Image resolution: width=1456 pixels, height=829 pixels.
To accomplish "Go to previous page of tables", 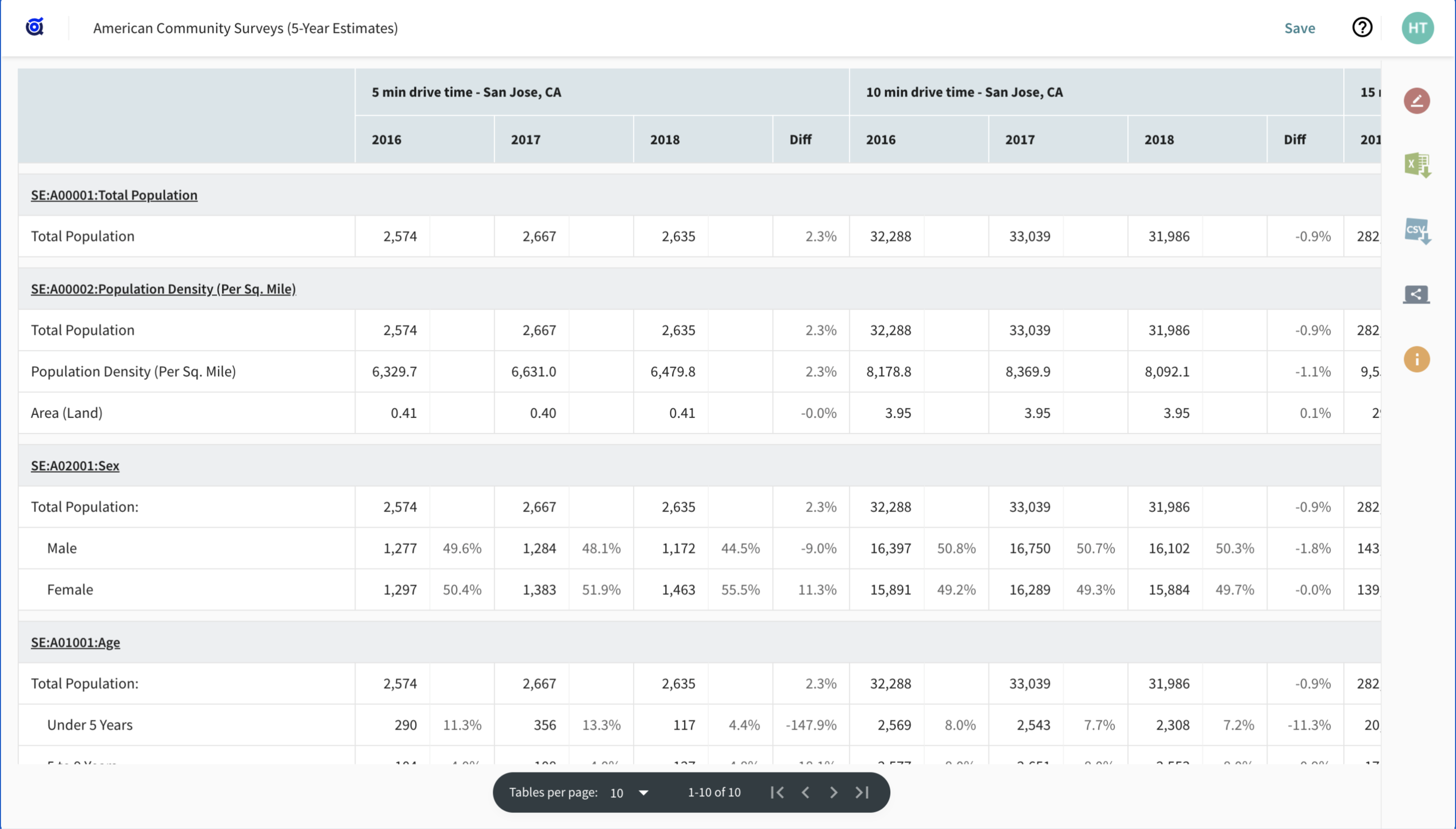I will point(805,792).
